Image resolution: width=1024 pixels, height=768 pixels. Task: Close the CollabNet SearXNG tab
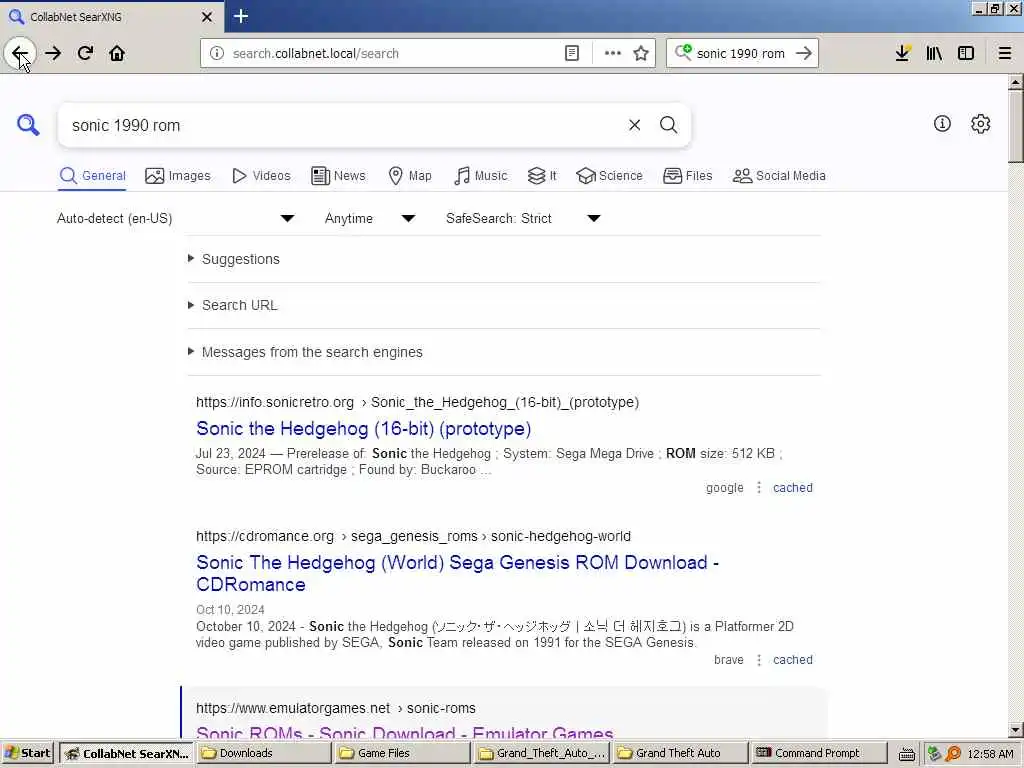click(207, 17)
